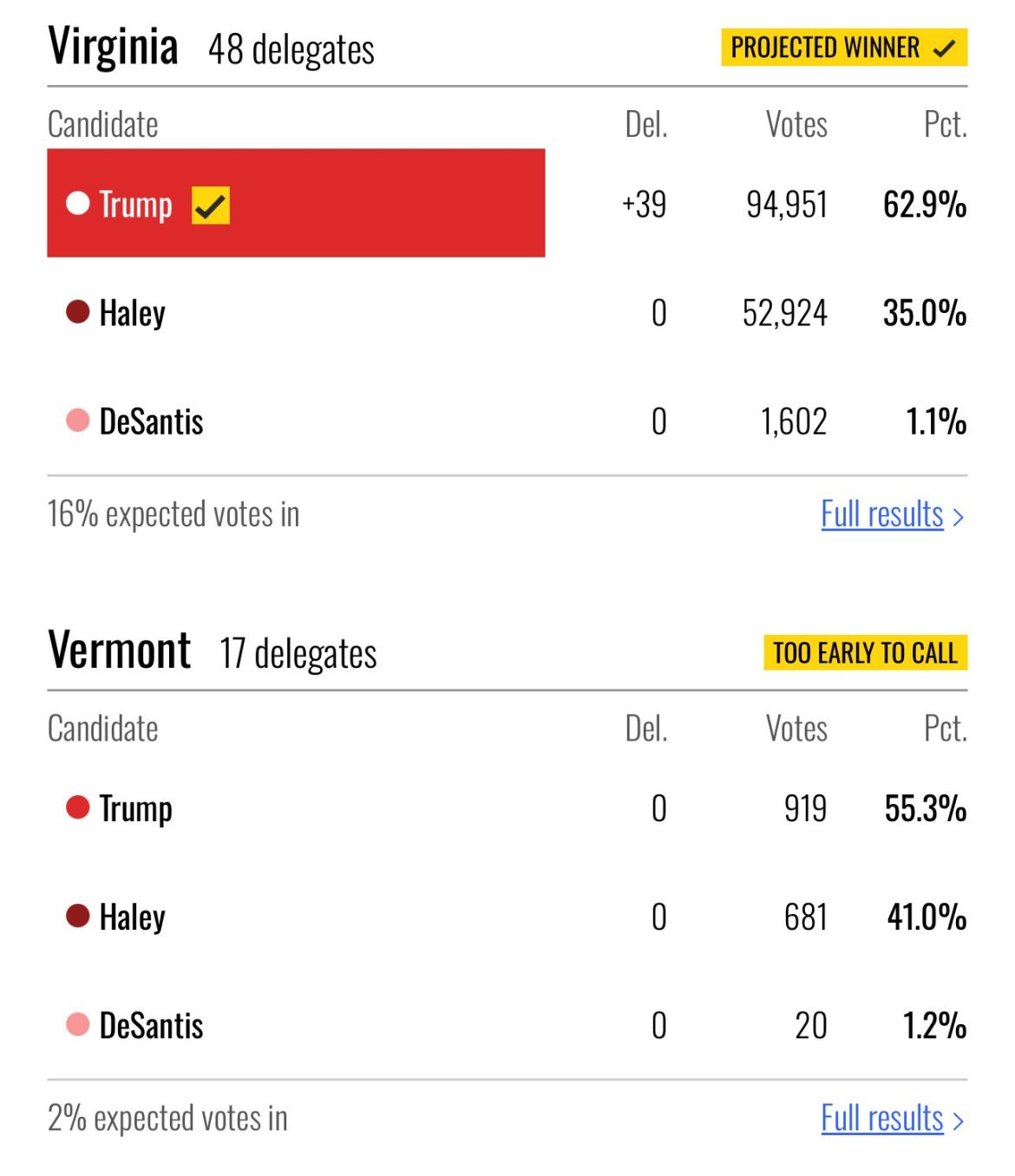
Task: Open Vermont full results link
Action: tap(881, 1119)
